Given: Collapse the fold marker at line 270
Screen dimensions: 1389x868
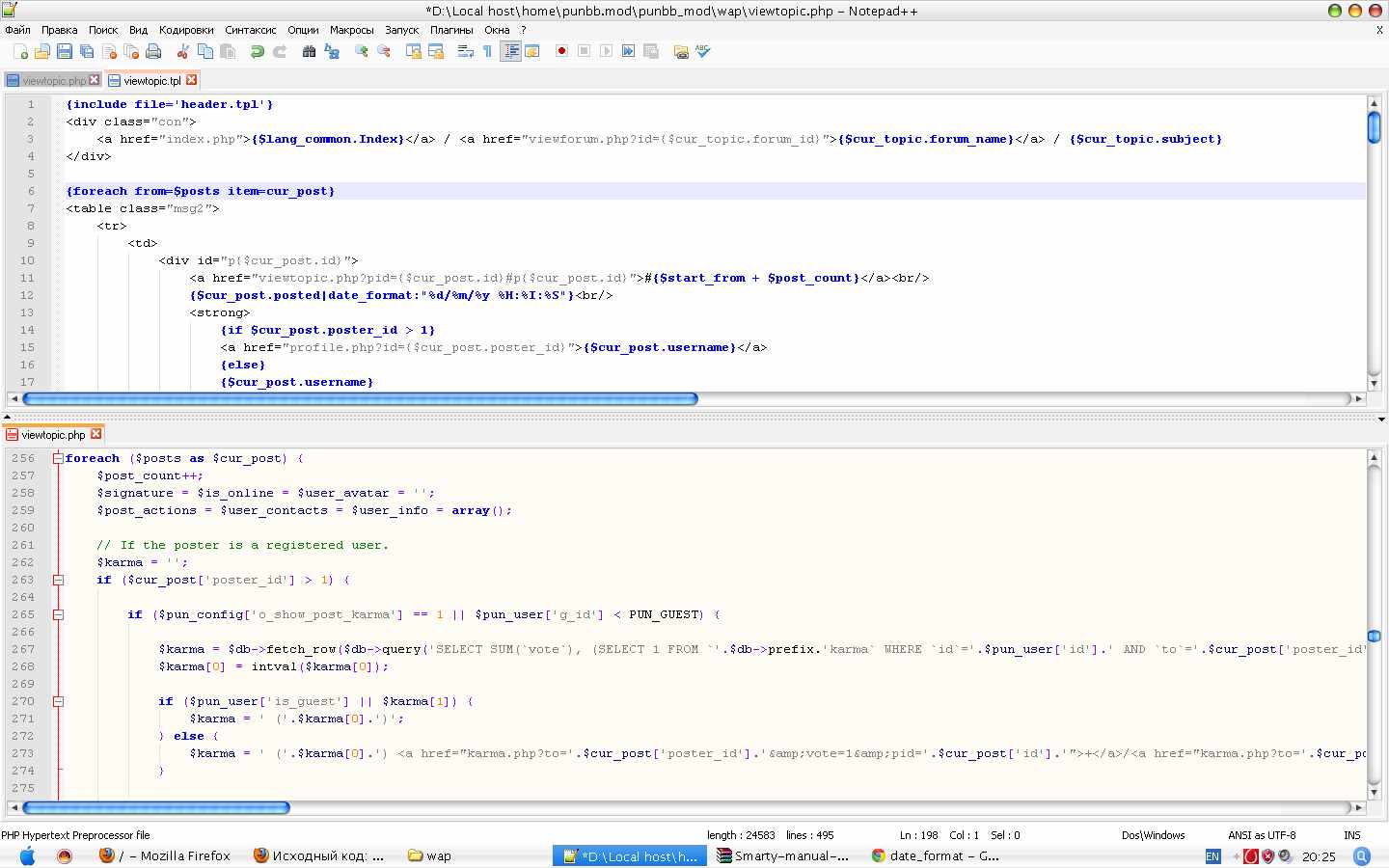Looking at the screenshot, I should (58, 701).
